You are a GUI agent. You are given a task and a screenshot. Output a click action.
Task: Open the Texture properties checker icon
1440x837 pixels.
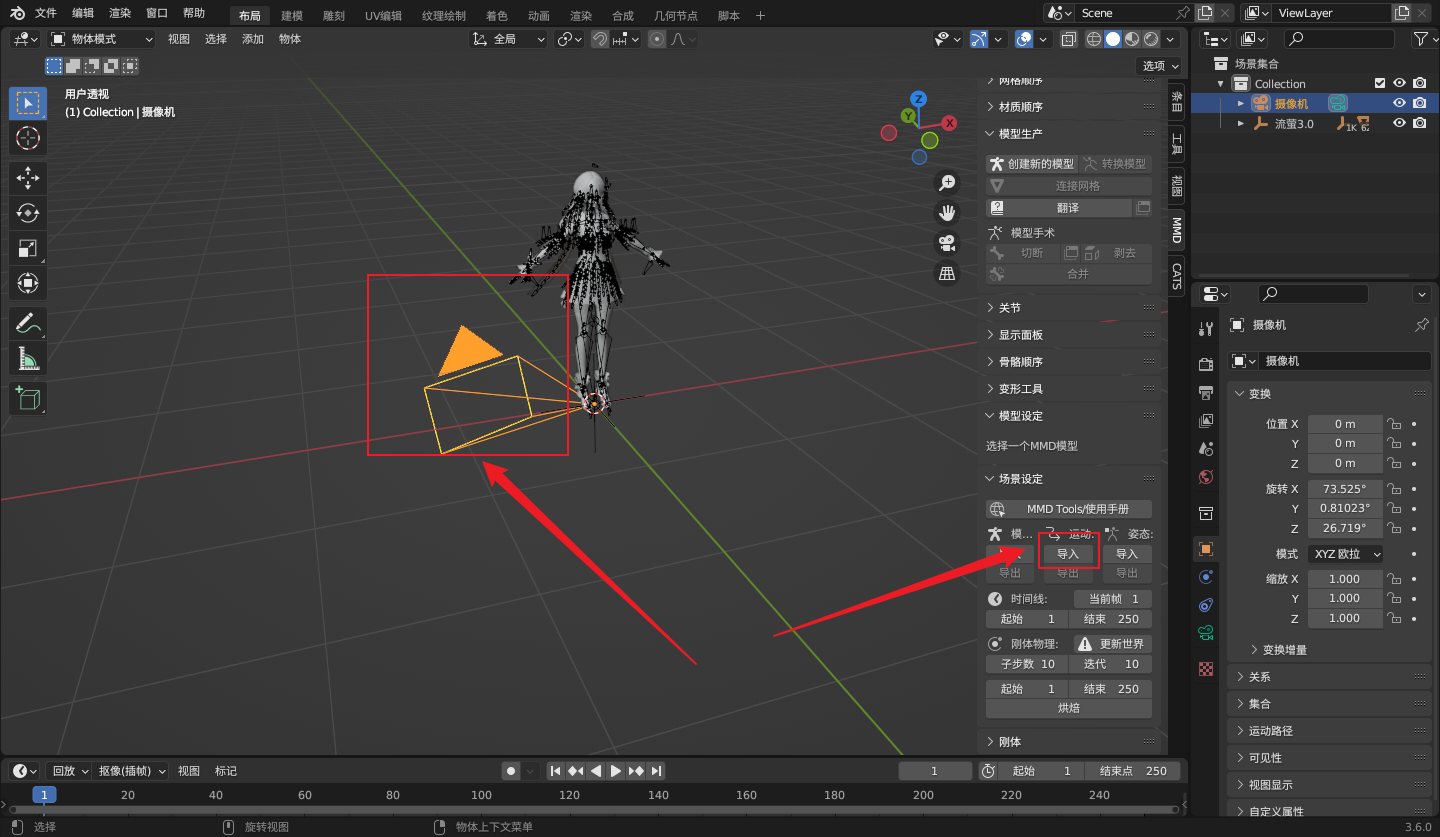click(1206, 668)
